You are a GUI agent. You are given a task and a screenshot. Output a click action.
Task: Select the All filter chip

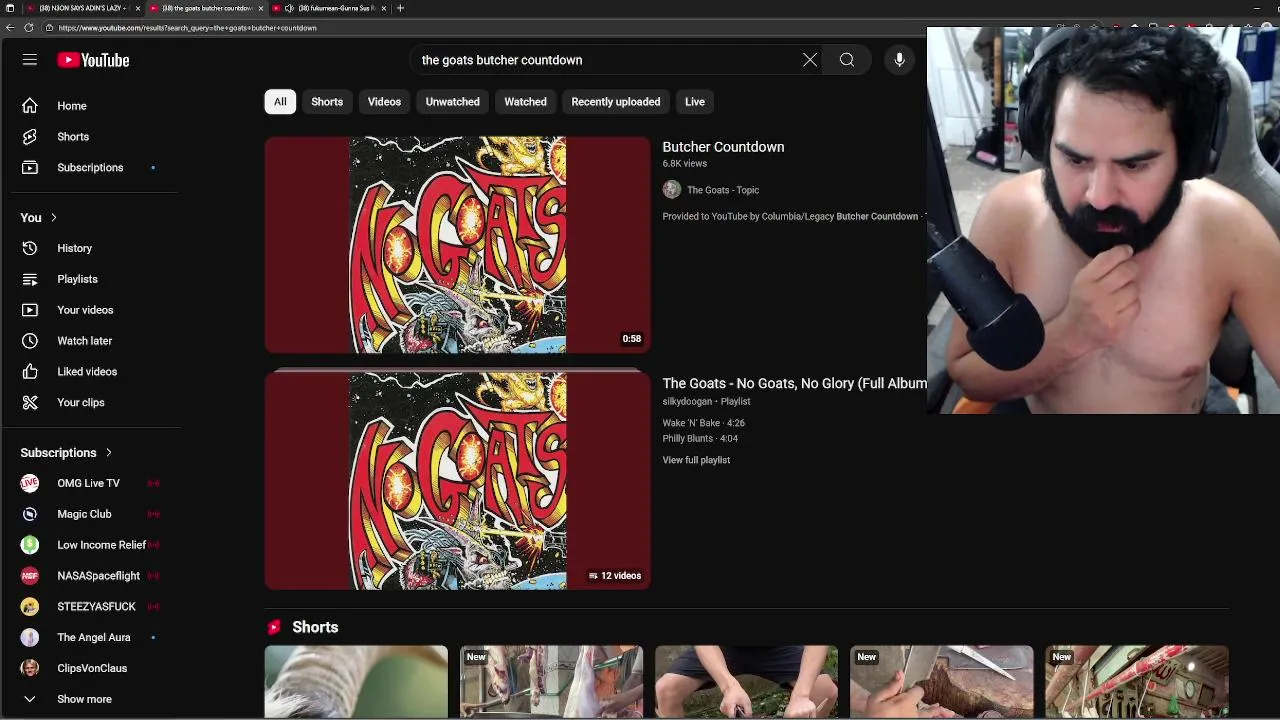280,102
